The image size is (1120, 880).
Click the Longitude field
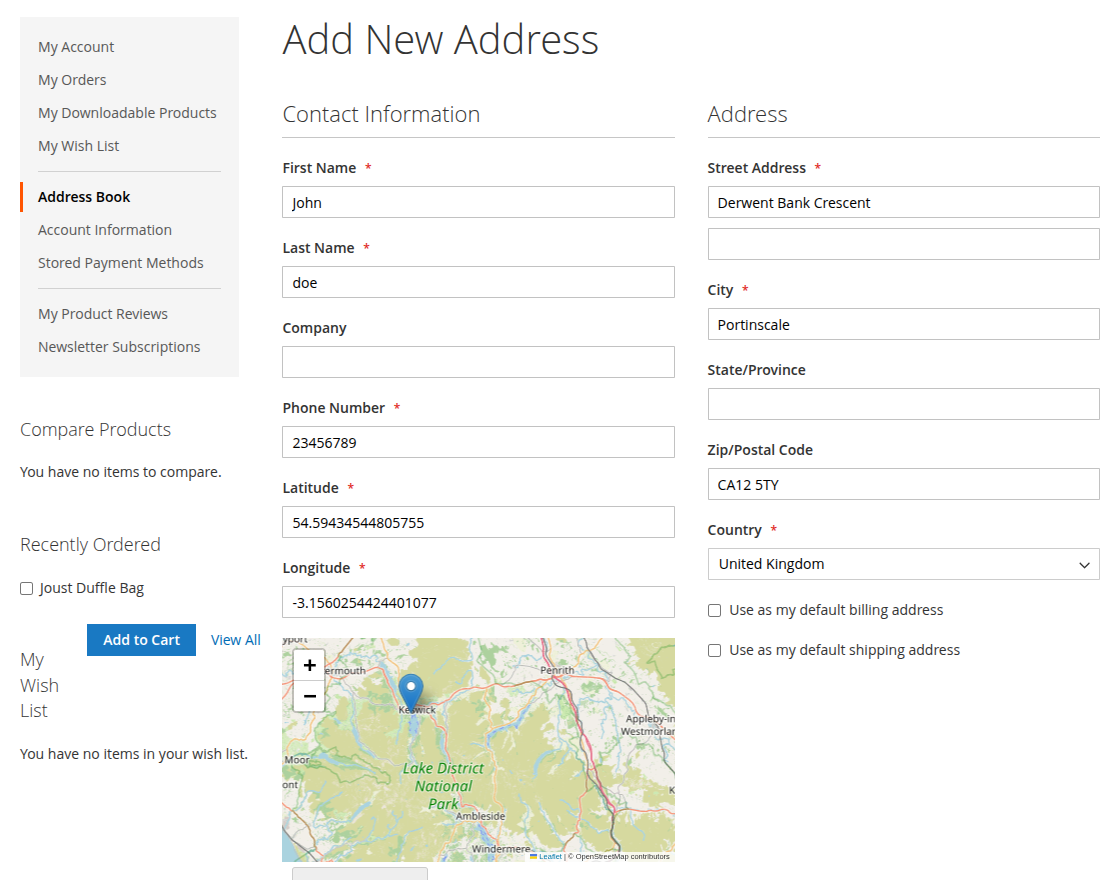479,602
